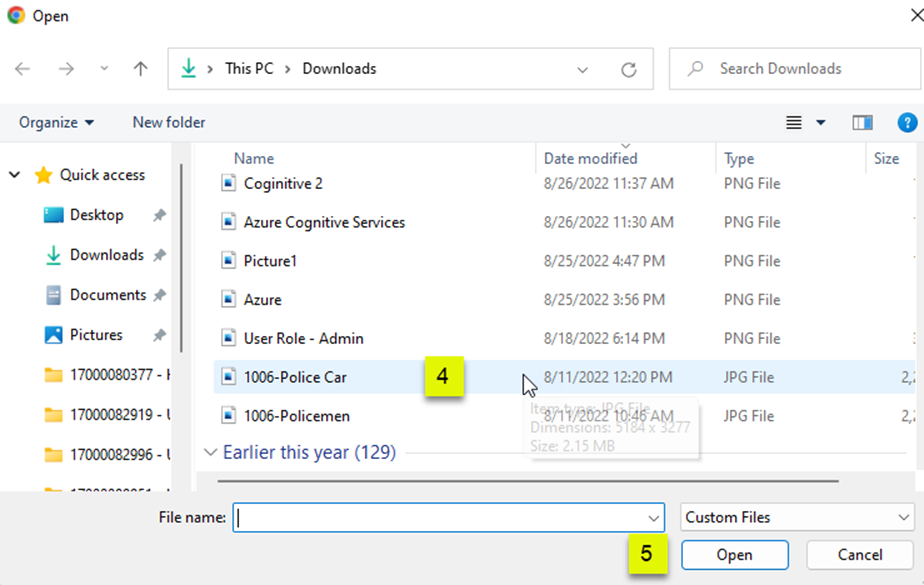
Task: Toggle the preview pane icon
Action: click(x=862, y=122)
